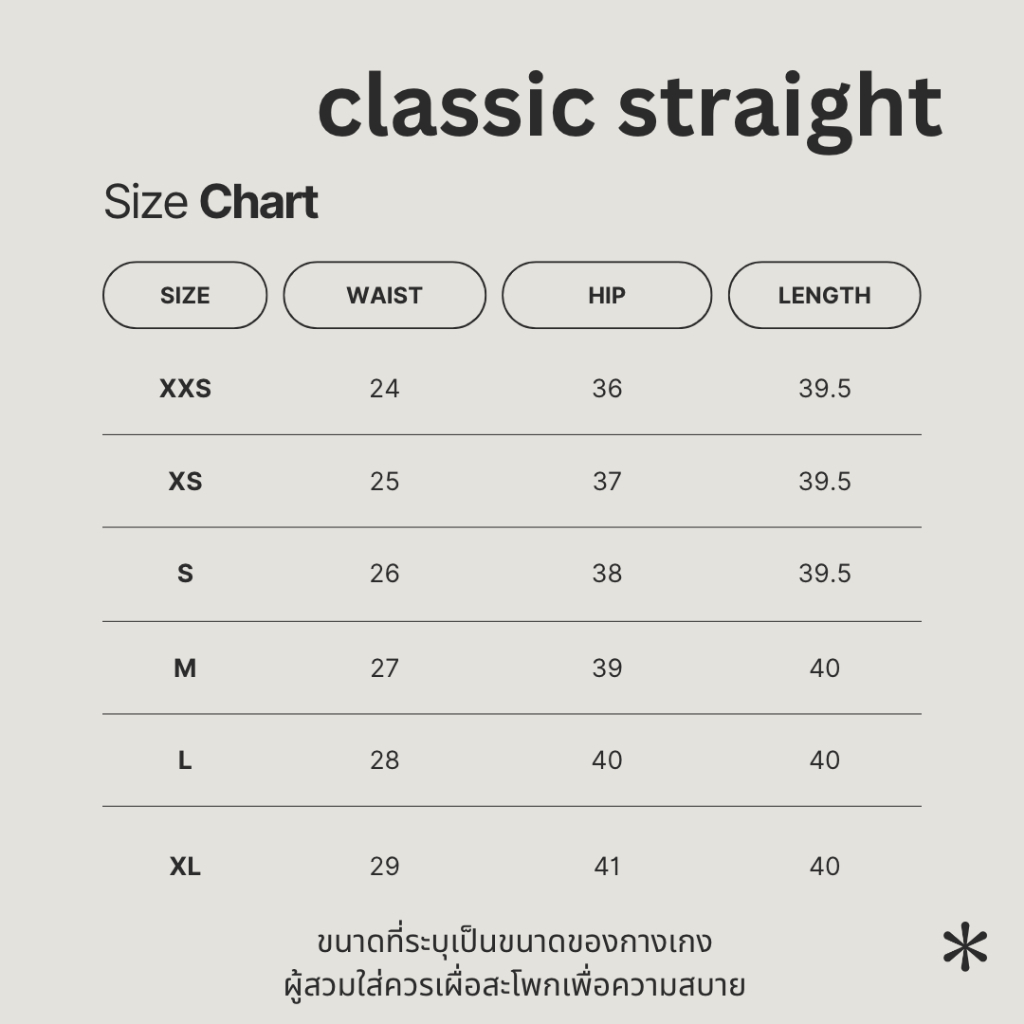
Task: Select the M size row label
Action: click(x=185, y=668)
